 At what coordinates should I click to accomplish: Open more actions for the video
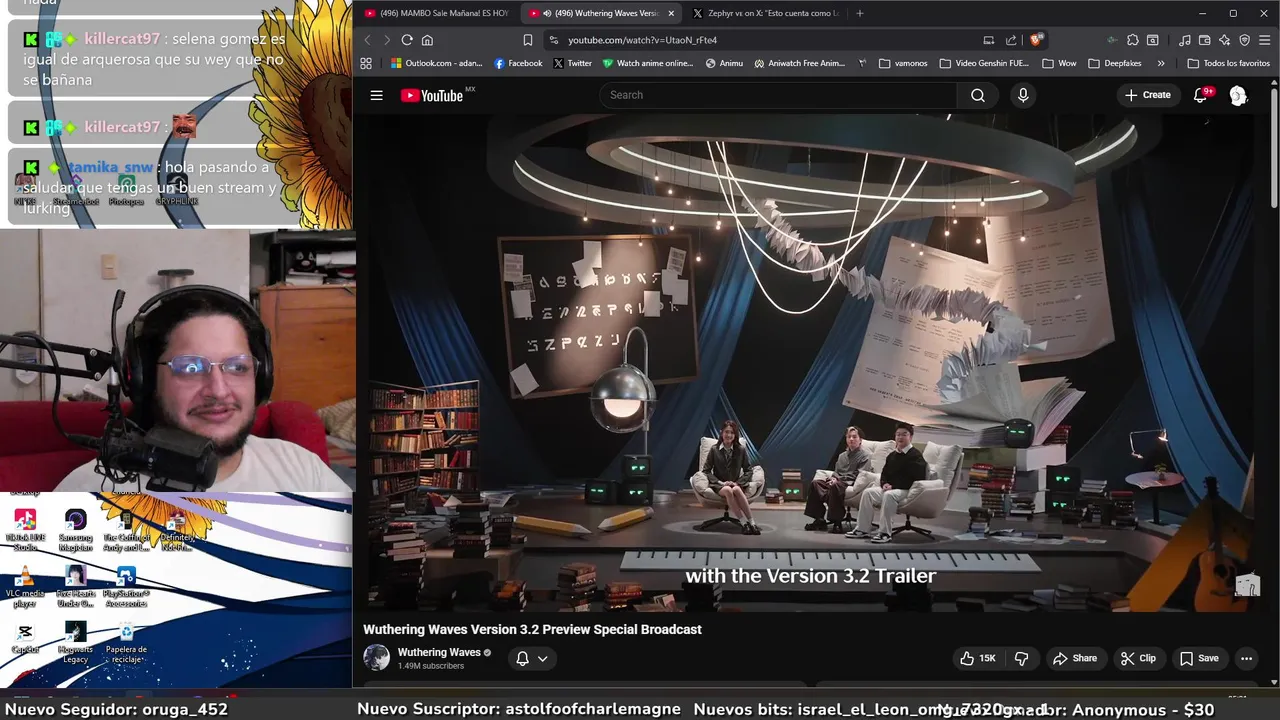(x=1246, y=658)
